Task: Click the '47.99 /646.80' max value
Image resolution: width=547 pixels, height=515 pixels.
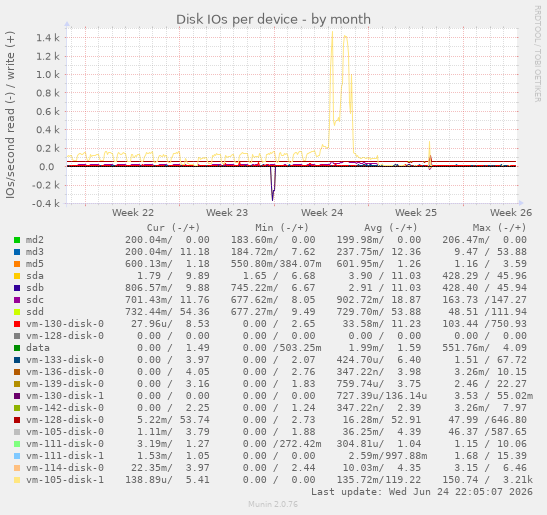Action: [488, 420]
